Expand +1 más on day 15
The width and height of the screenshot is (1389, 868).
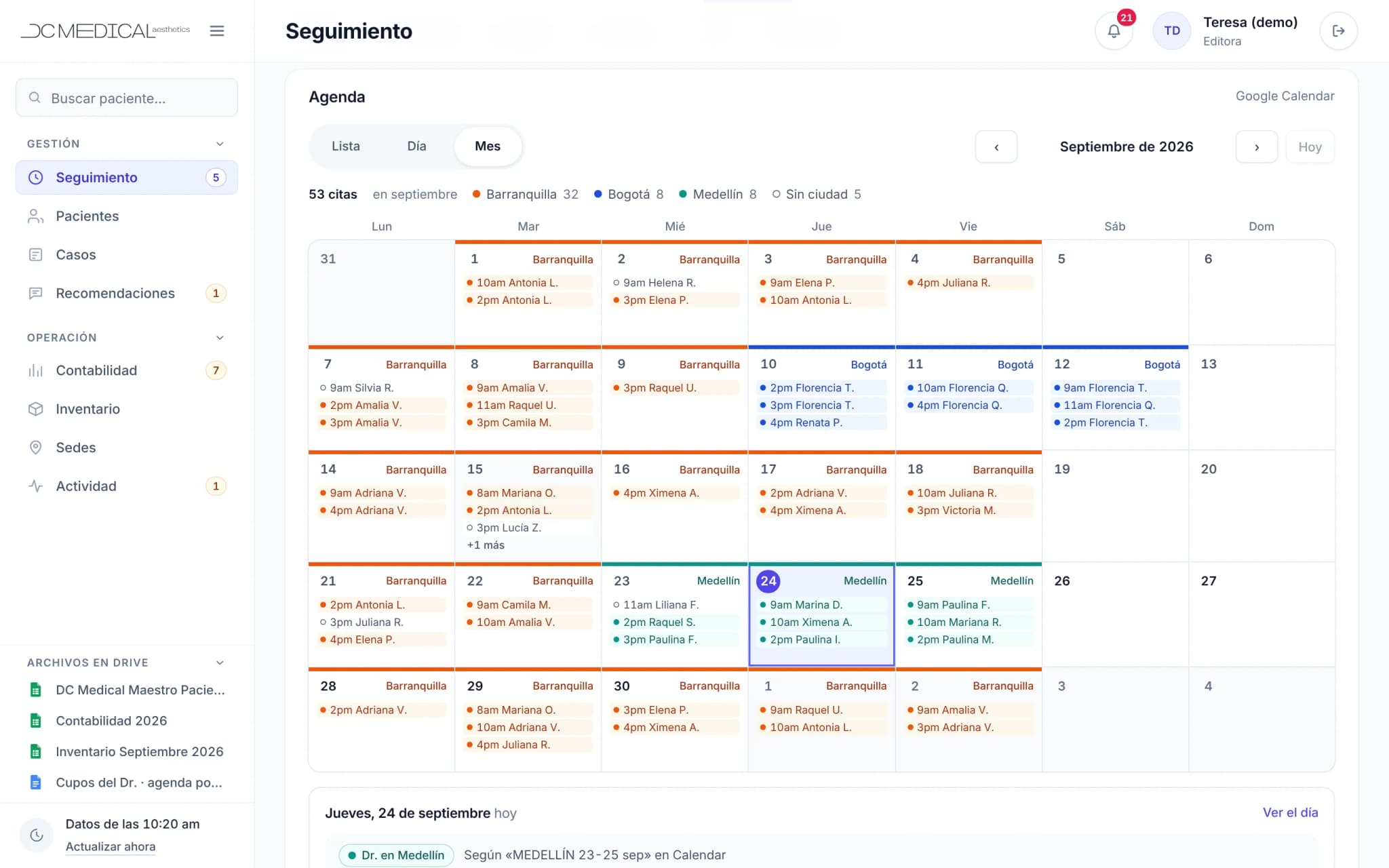point(486,545)
